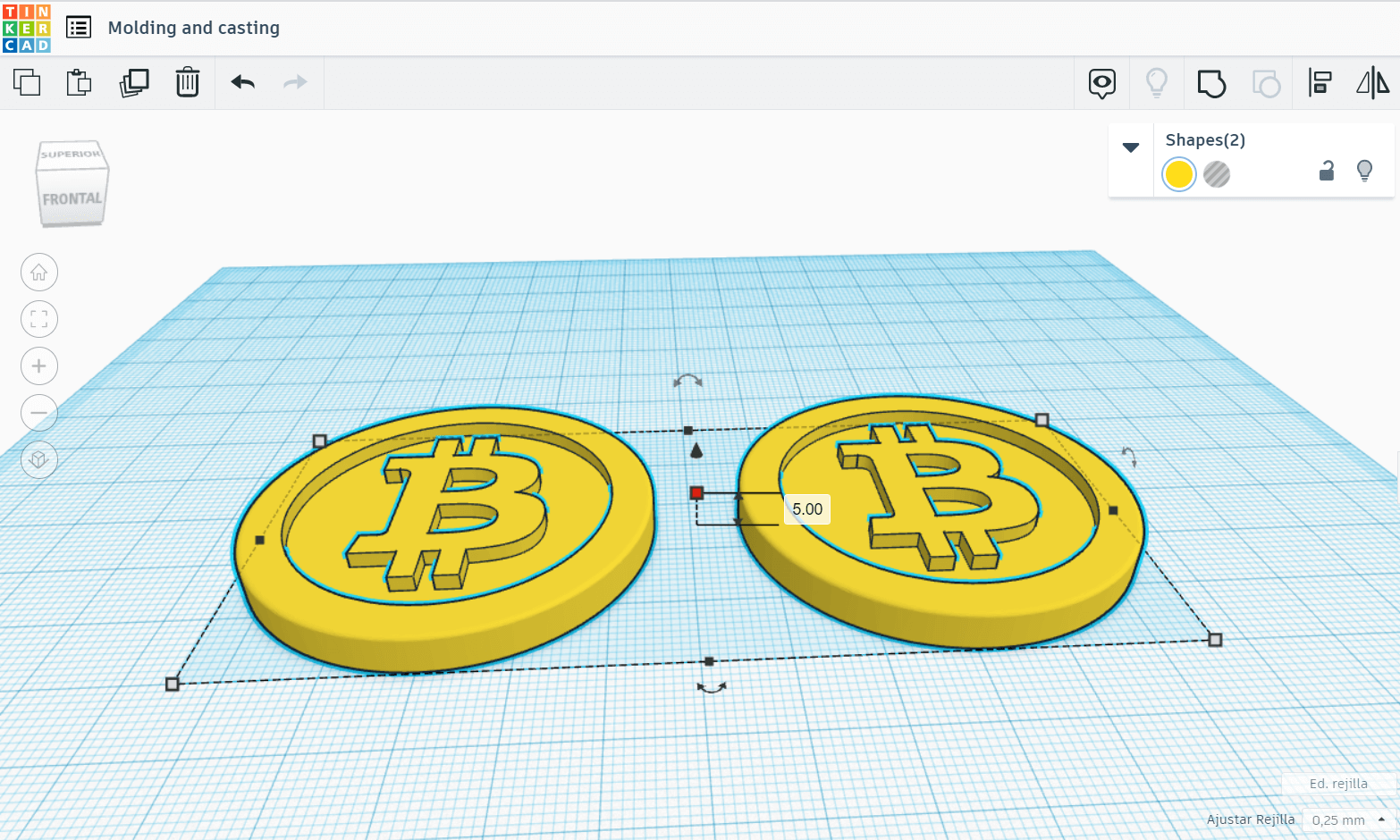The height and width of the screenshot is (840, 1400).
Task: Click the SUPERIOR face of view cube
Action: pos(71,155)
